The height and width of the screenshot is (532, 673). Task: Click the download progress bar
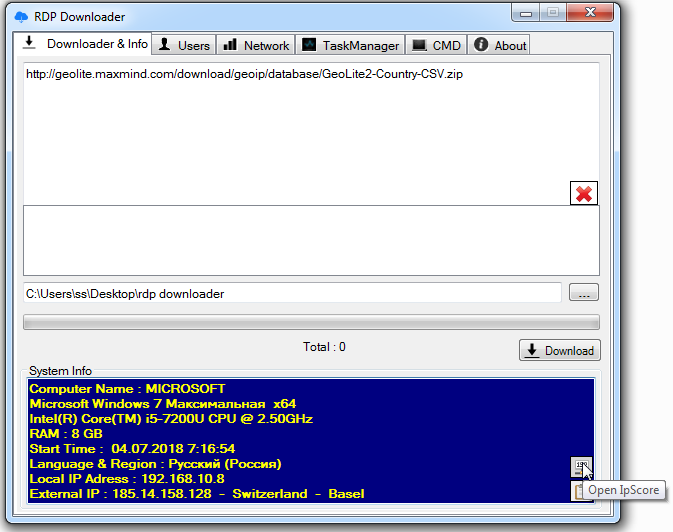(311, 322)
